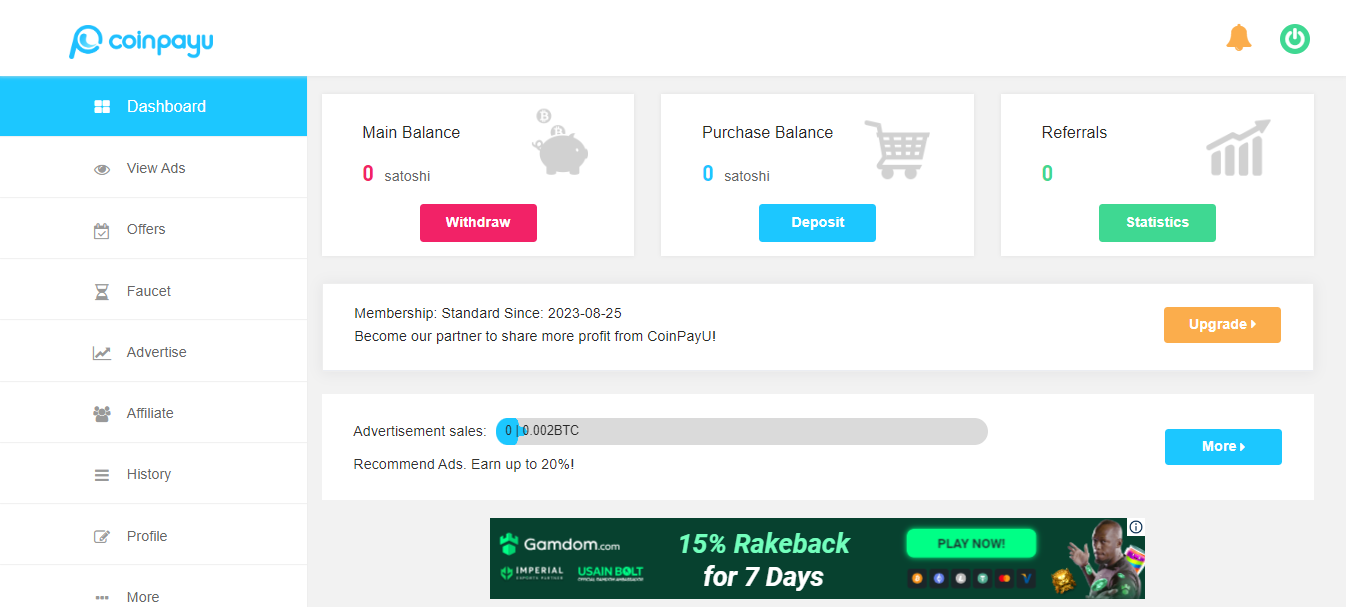Open referral Statistics
The height and width of the screenshot is (607, 1346).
pyautogui.click(x=1157, y=222)
